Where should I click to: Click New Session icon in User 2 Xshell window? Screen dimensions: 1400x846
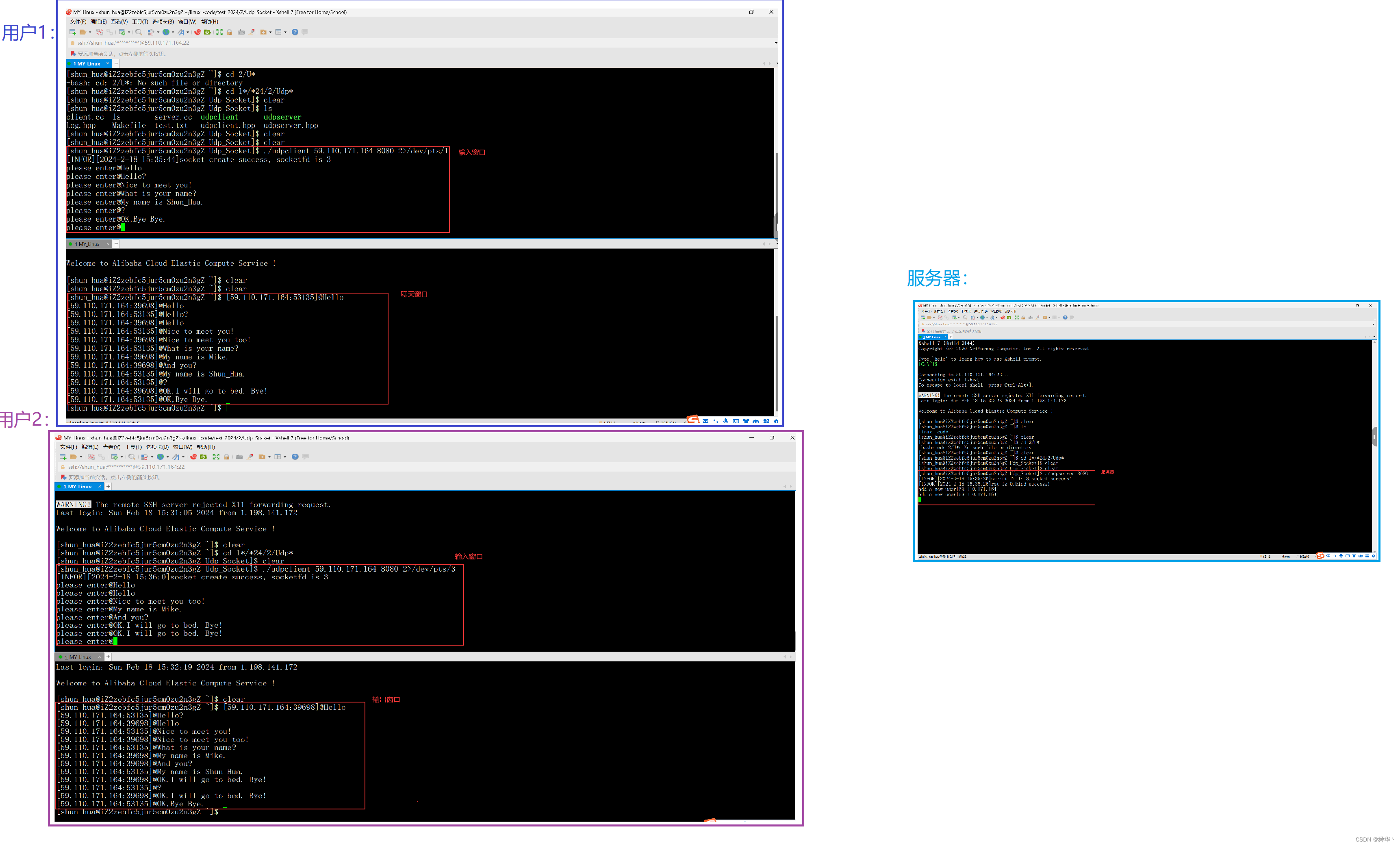pos(63,457)
